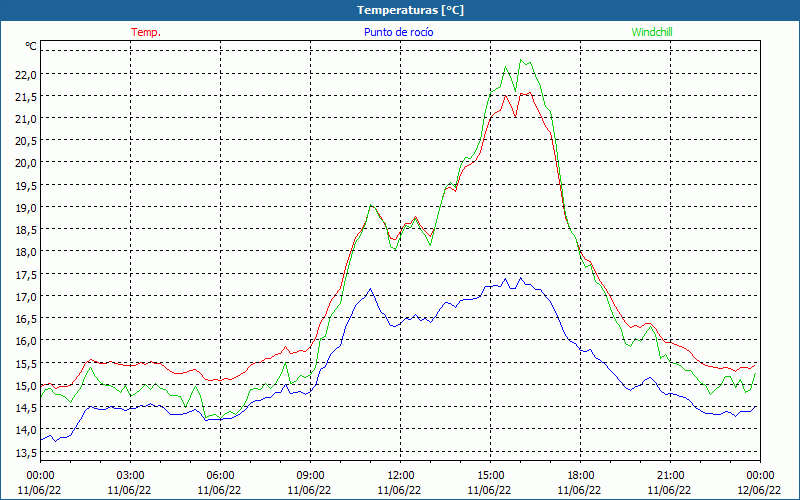Select the blue Punto de rocío legend label

(398, 32)
